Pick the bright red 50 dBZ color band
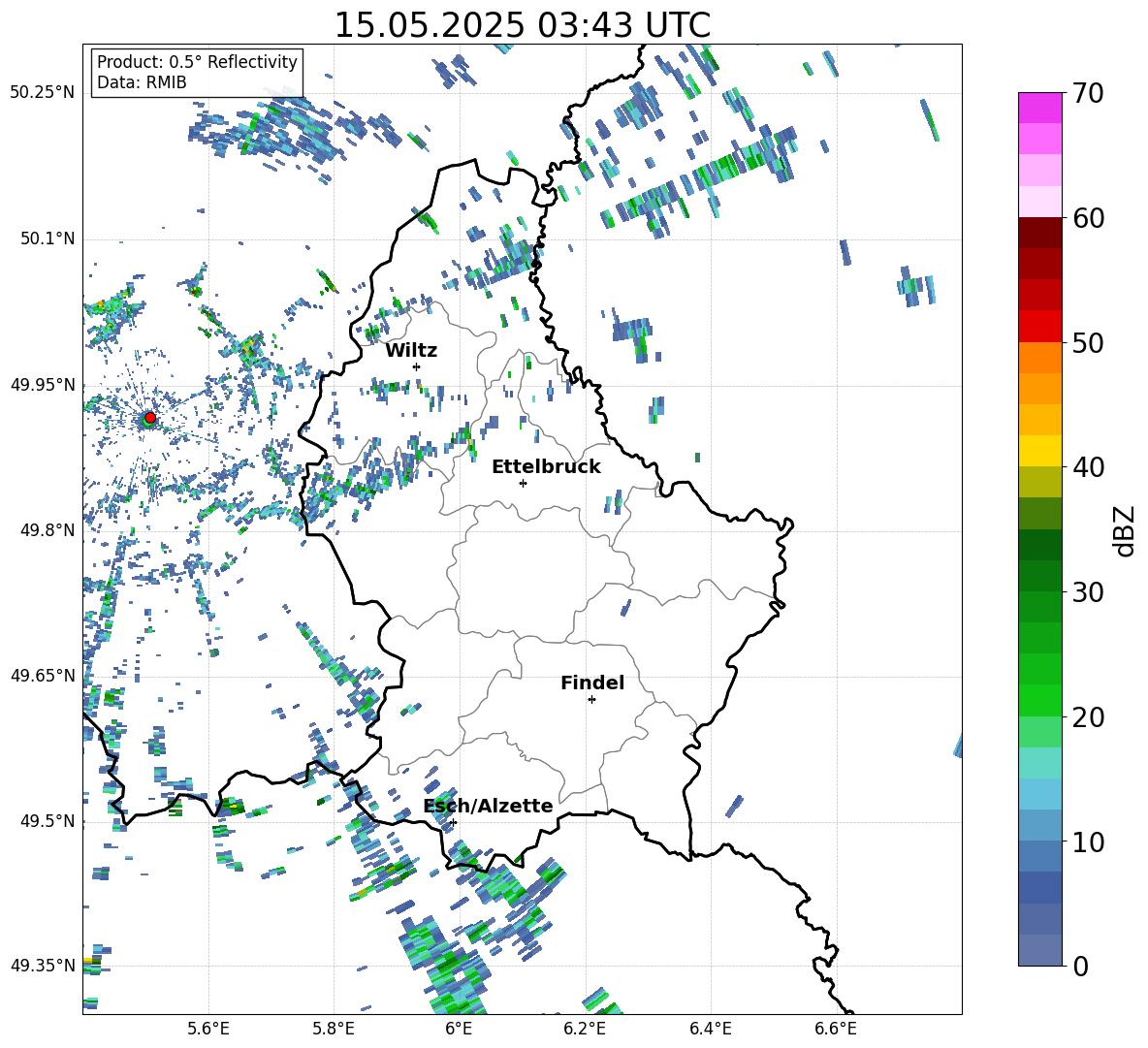Image resolution: width=1148 pixels, height=1048 pixels. coord(1040,327)
